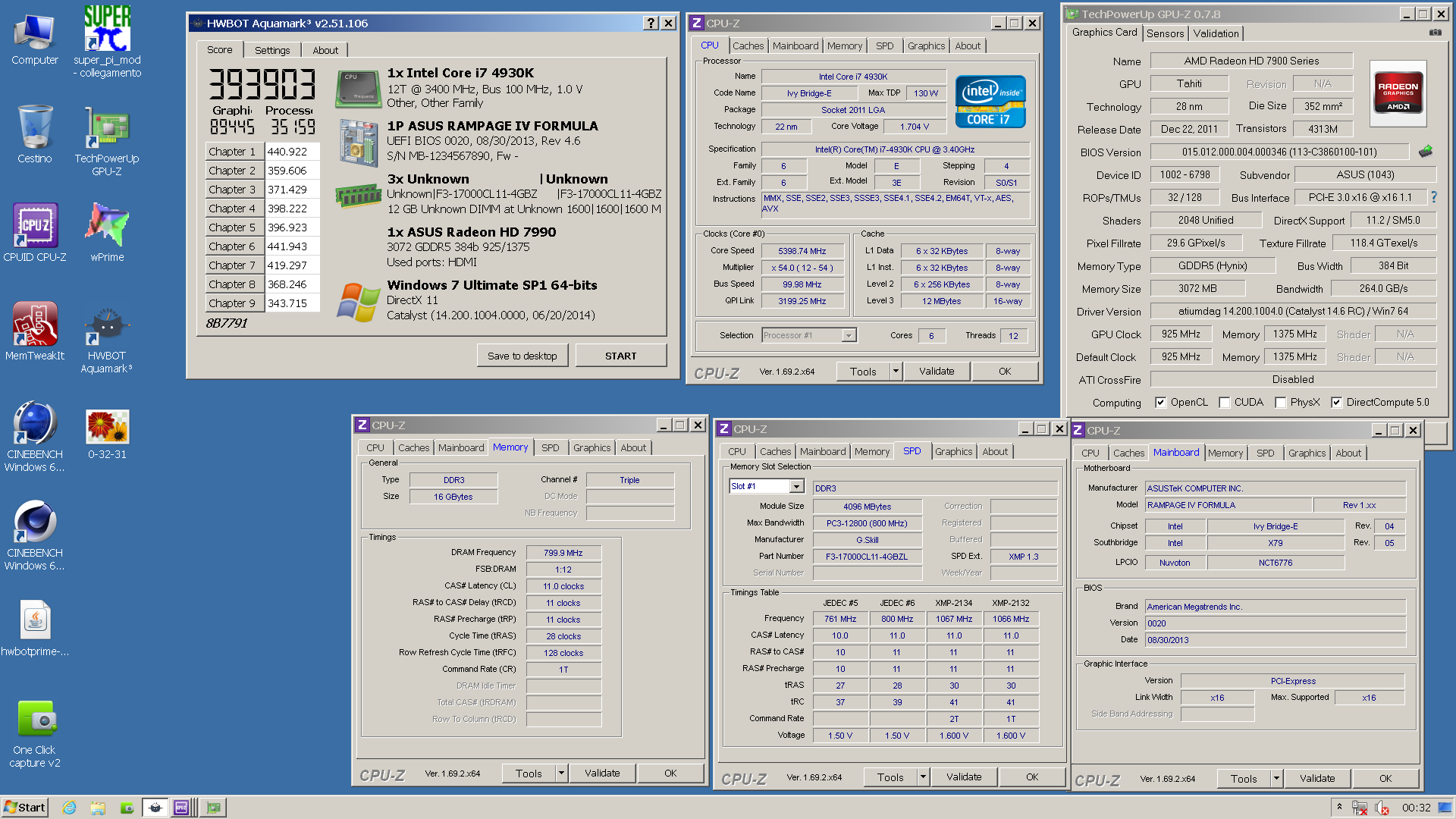Switch to Sensors tab in GPU-Z
The image size is (1456, 819).
click(x=1165, y=33)
